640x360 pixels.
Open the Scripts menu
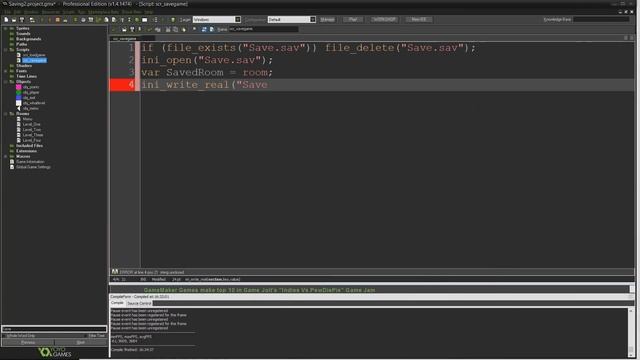(68, 12)
